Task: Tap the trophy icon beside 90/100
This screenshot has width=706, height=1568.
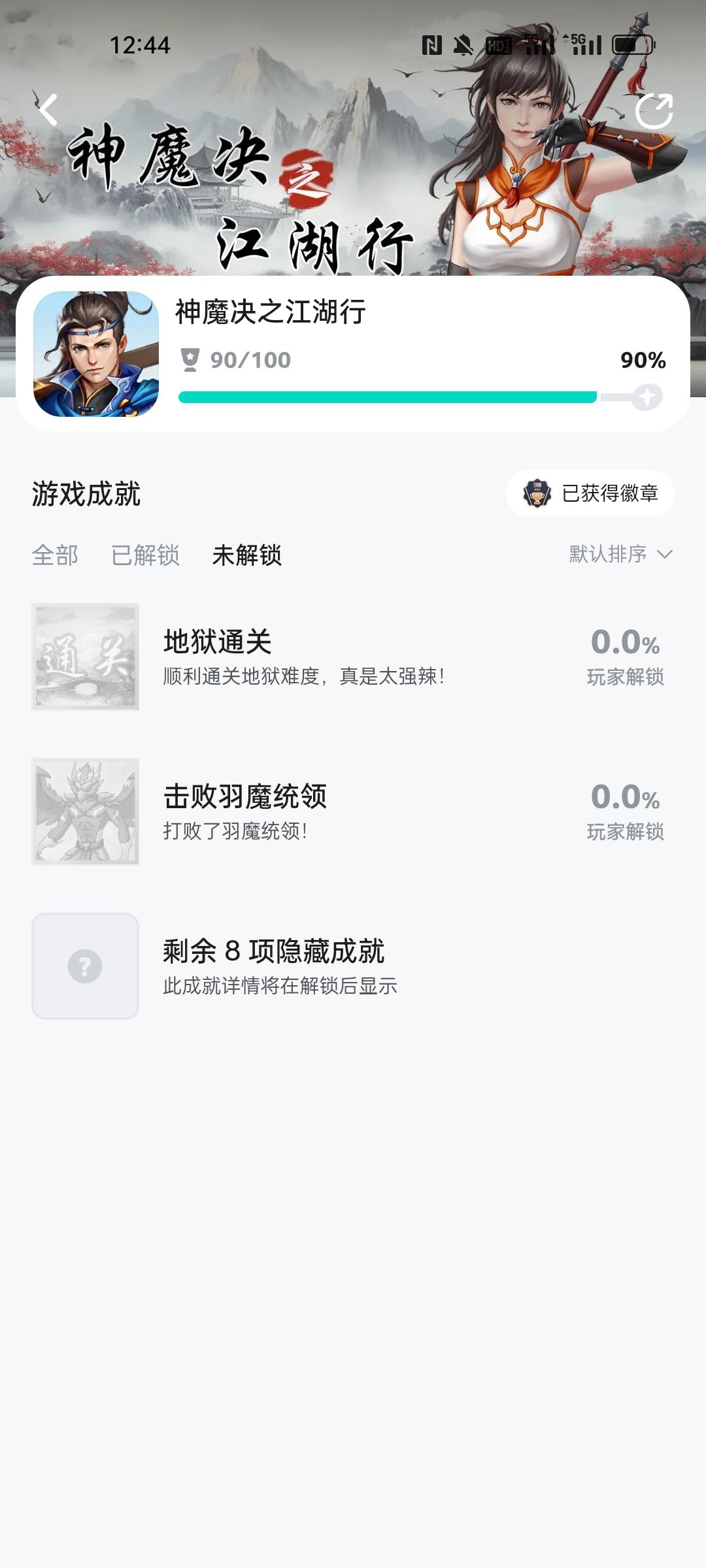Action: (x=190, y=360)
